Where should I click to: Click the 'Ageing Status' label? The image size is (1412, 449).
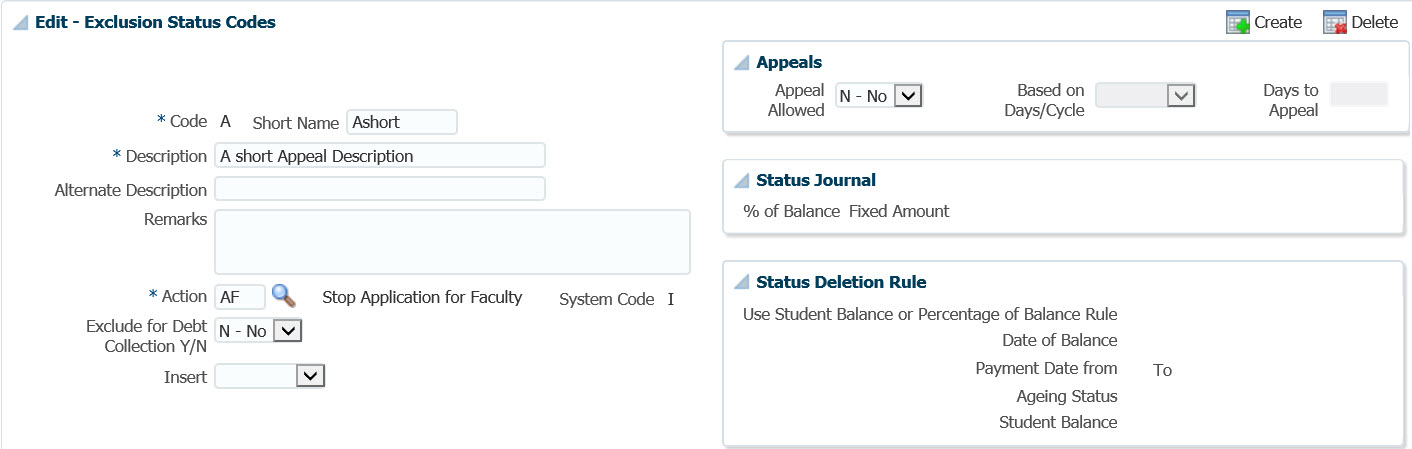click(x=1067, y=396)
